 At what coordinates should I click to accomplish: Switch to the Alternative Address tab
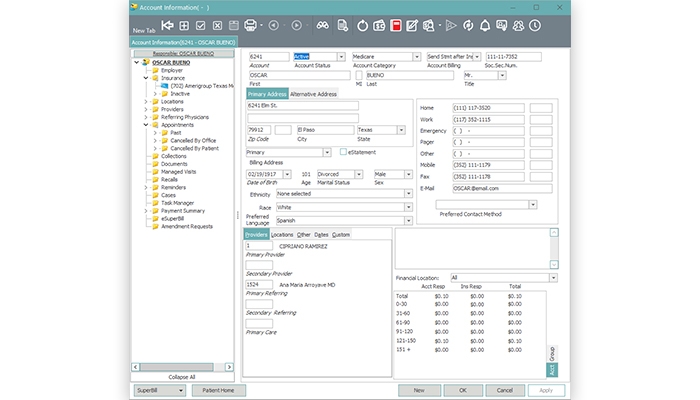312,93
